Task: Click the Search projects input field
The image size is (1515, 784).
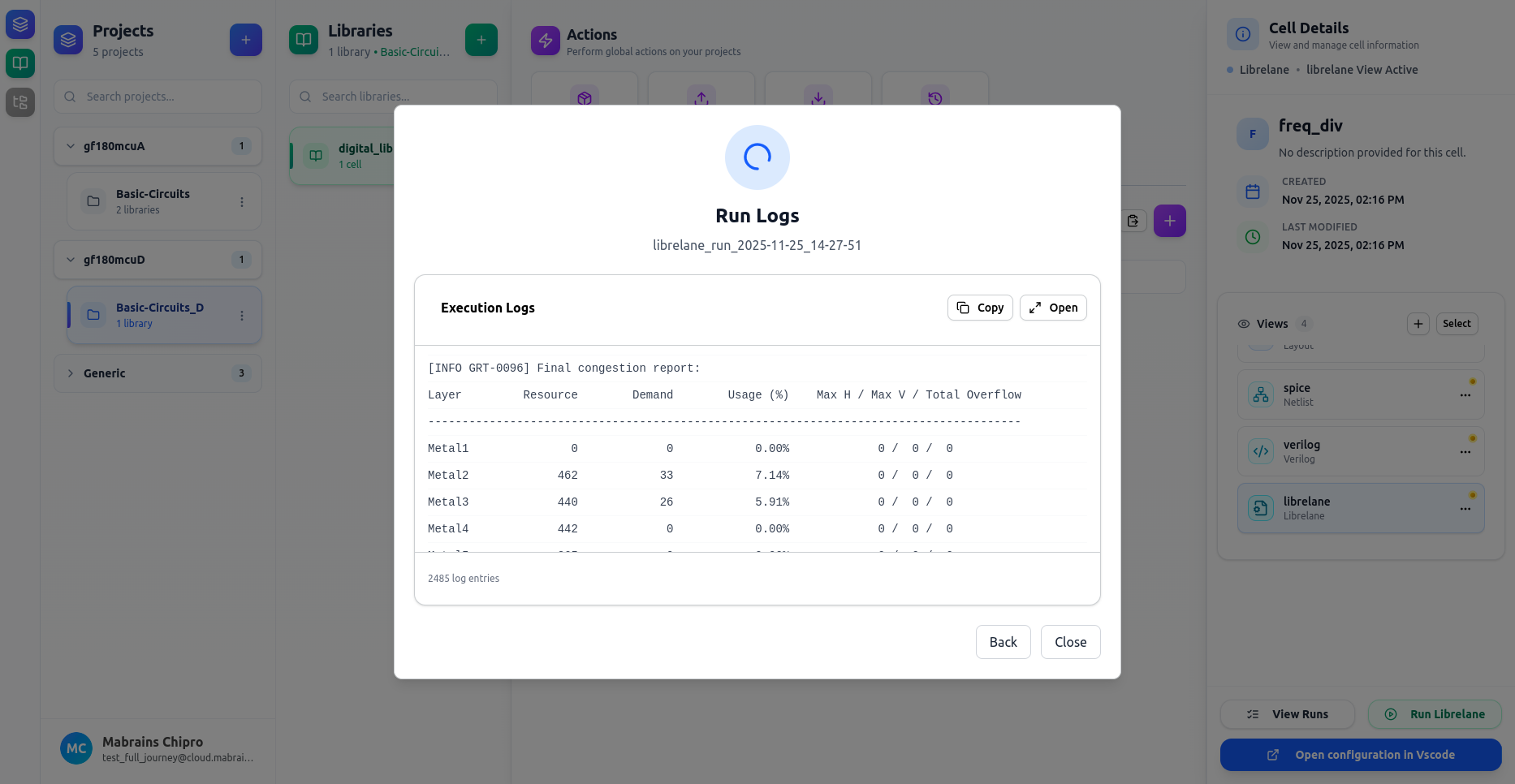Action: (158, 97)
